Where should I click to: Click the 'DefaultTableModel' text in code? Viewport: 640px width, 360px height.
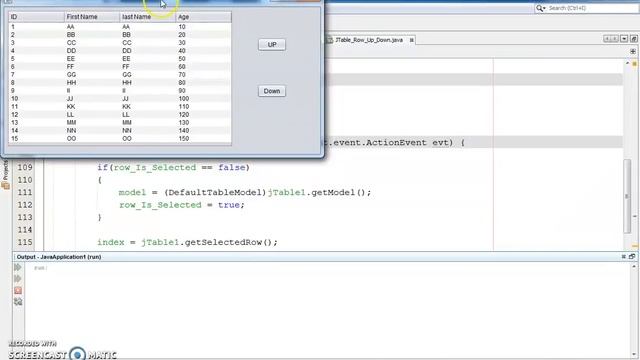tap(215, 192)
